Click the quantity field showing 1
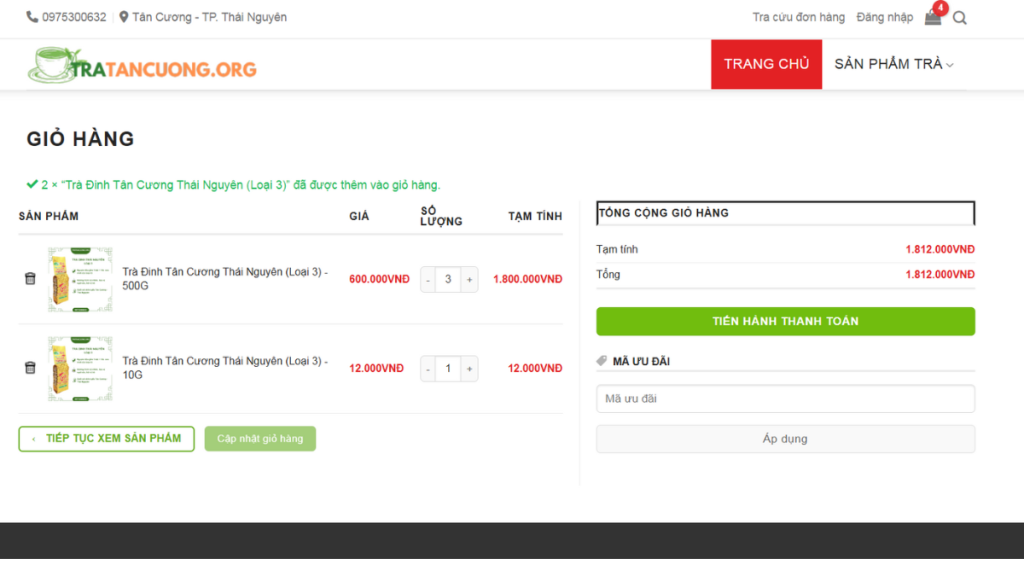 click(x=449, y=369)
